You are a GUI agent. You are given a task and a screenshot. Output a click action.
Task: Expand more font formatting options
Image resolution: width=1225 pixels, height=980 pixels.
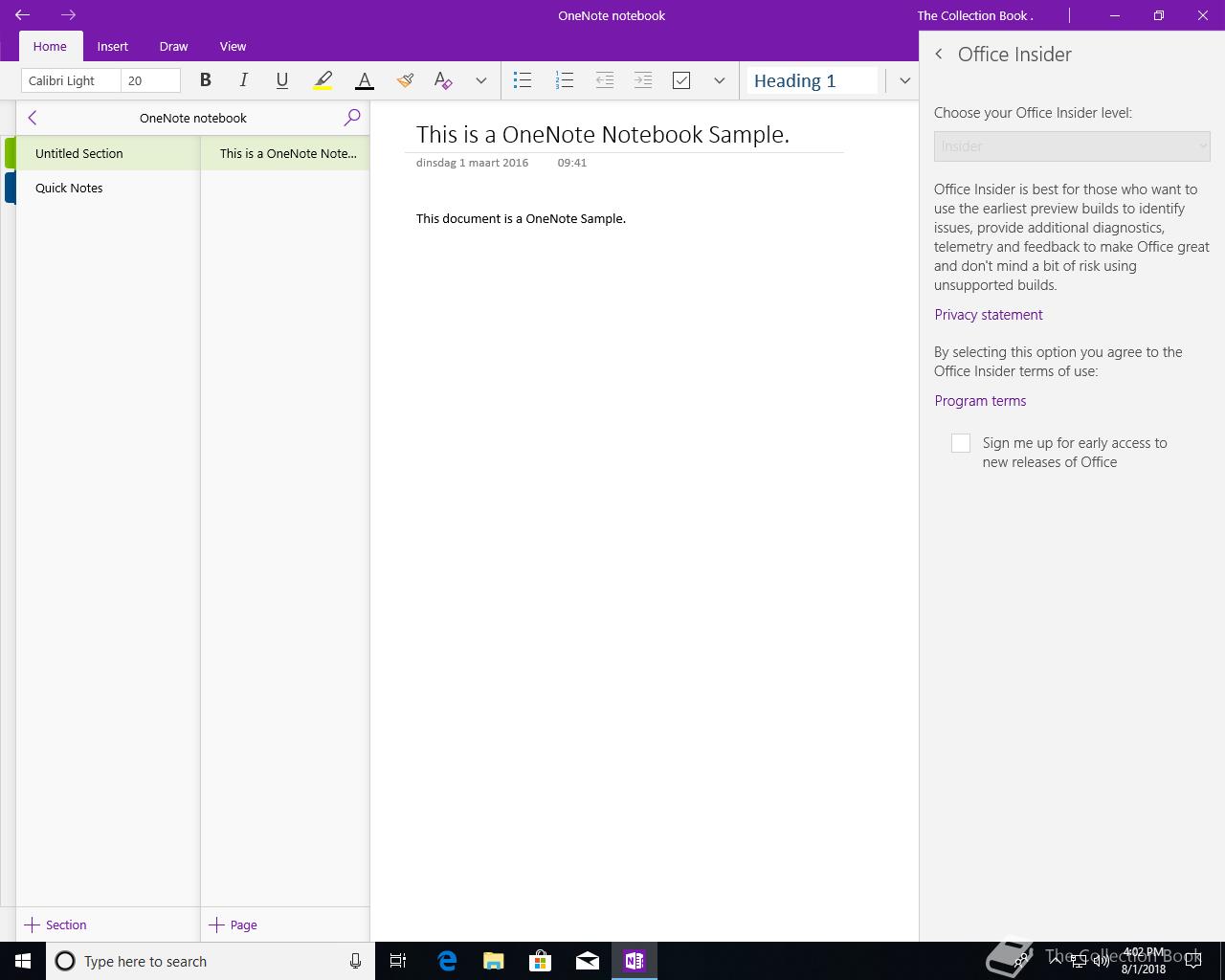coord(480,80)
